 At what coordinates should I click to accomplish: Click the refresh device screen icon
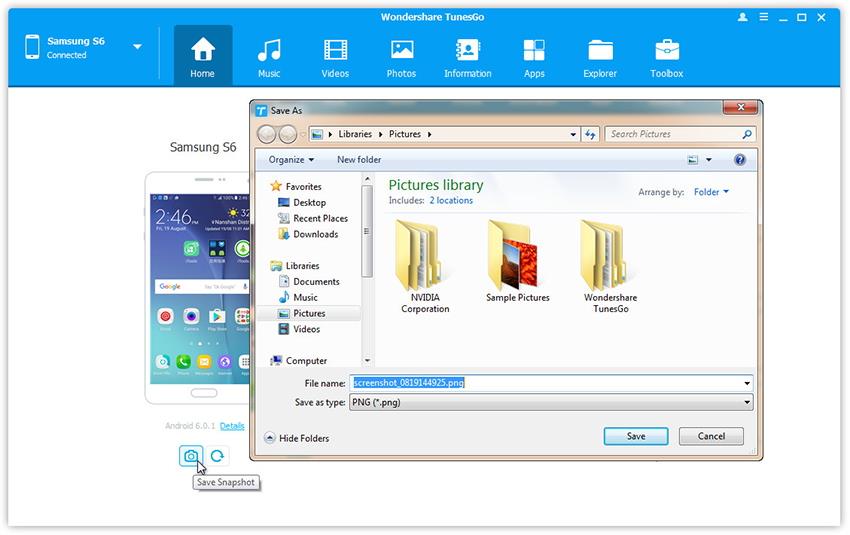click(x=216, y=456)
